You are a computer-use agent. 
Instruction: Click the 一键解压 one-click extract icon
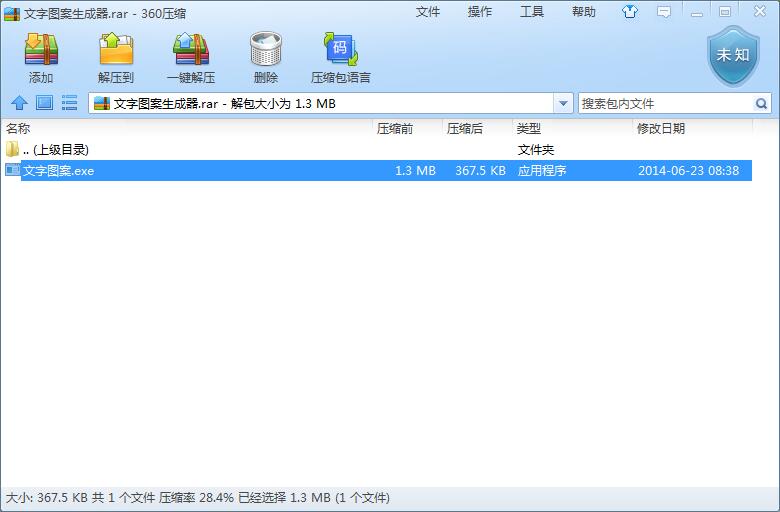coord(191,49)
